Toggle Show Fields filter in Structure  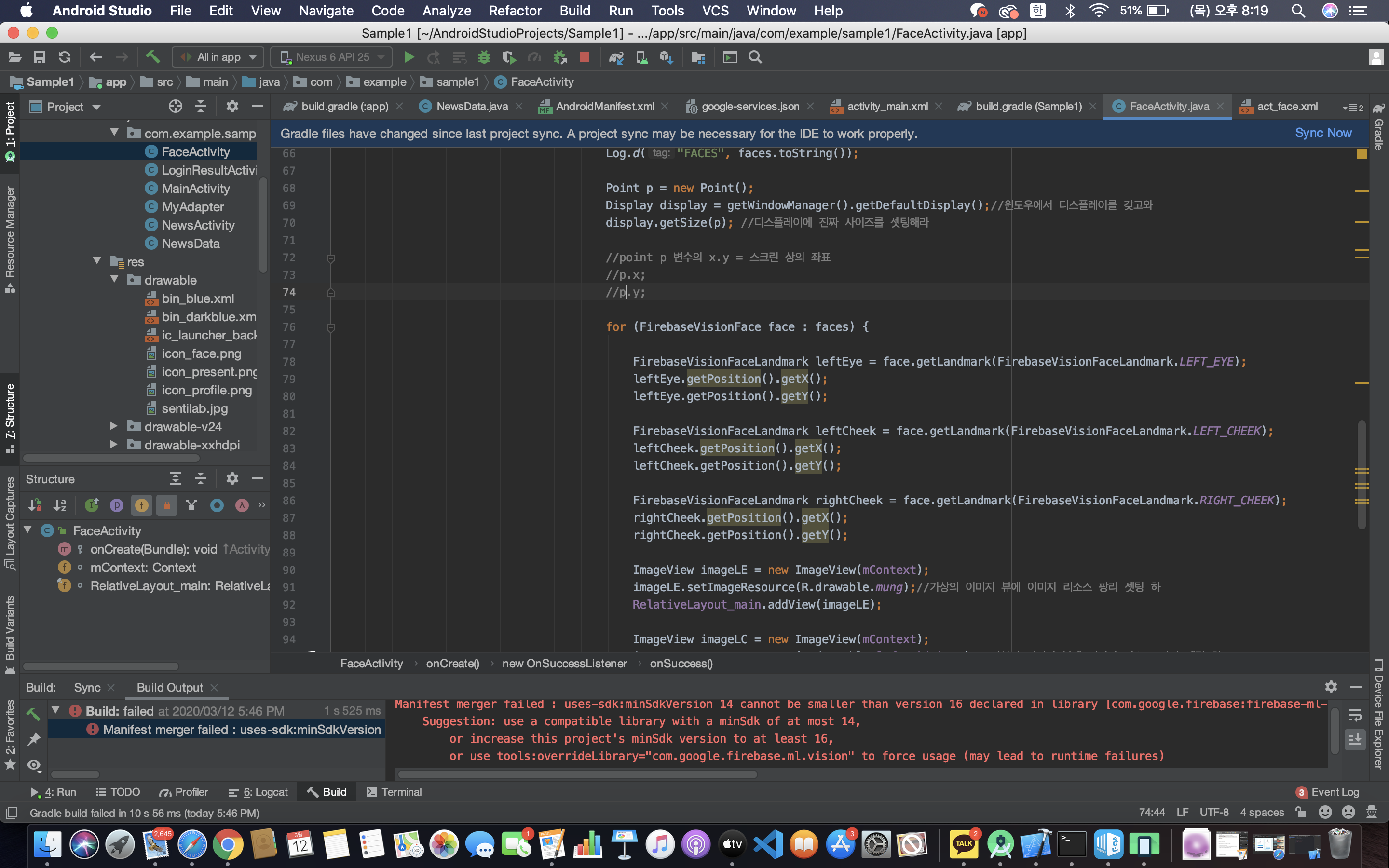click(141, 505)
